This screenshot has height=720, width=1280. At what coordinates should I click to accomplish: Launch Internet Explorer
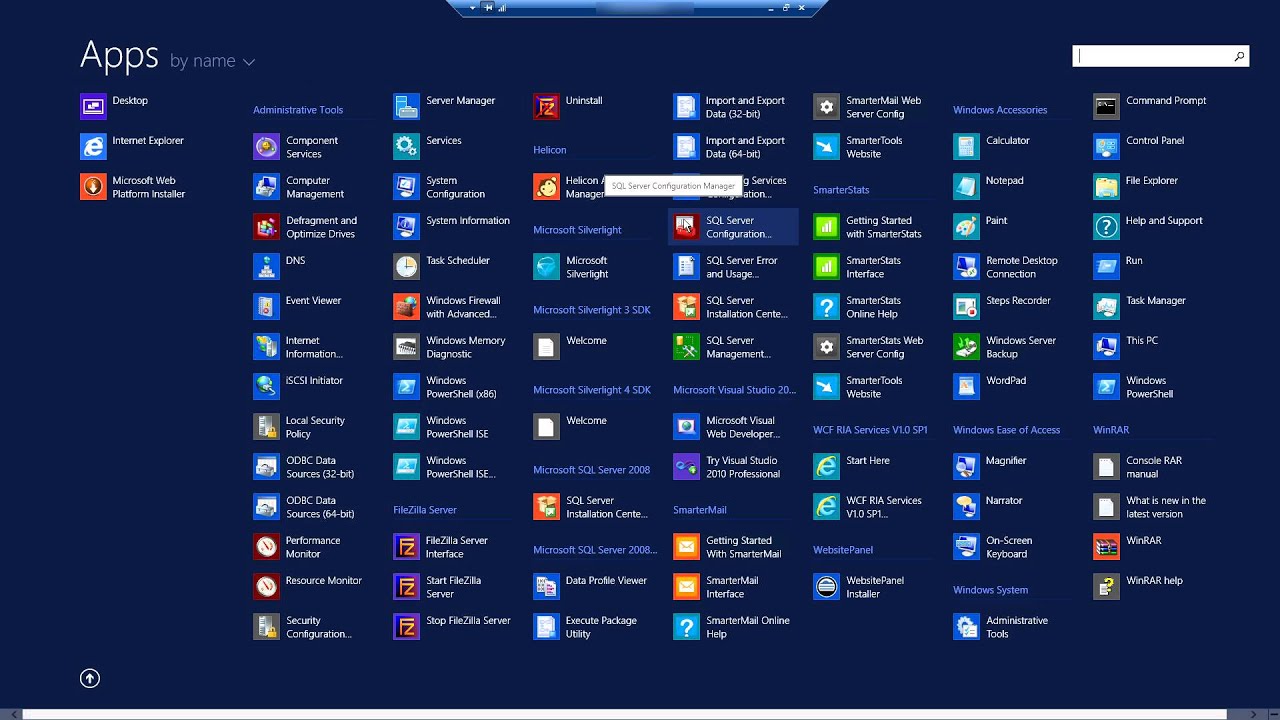pyautogui.click(x=132, y=146)
